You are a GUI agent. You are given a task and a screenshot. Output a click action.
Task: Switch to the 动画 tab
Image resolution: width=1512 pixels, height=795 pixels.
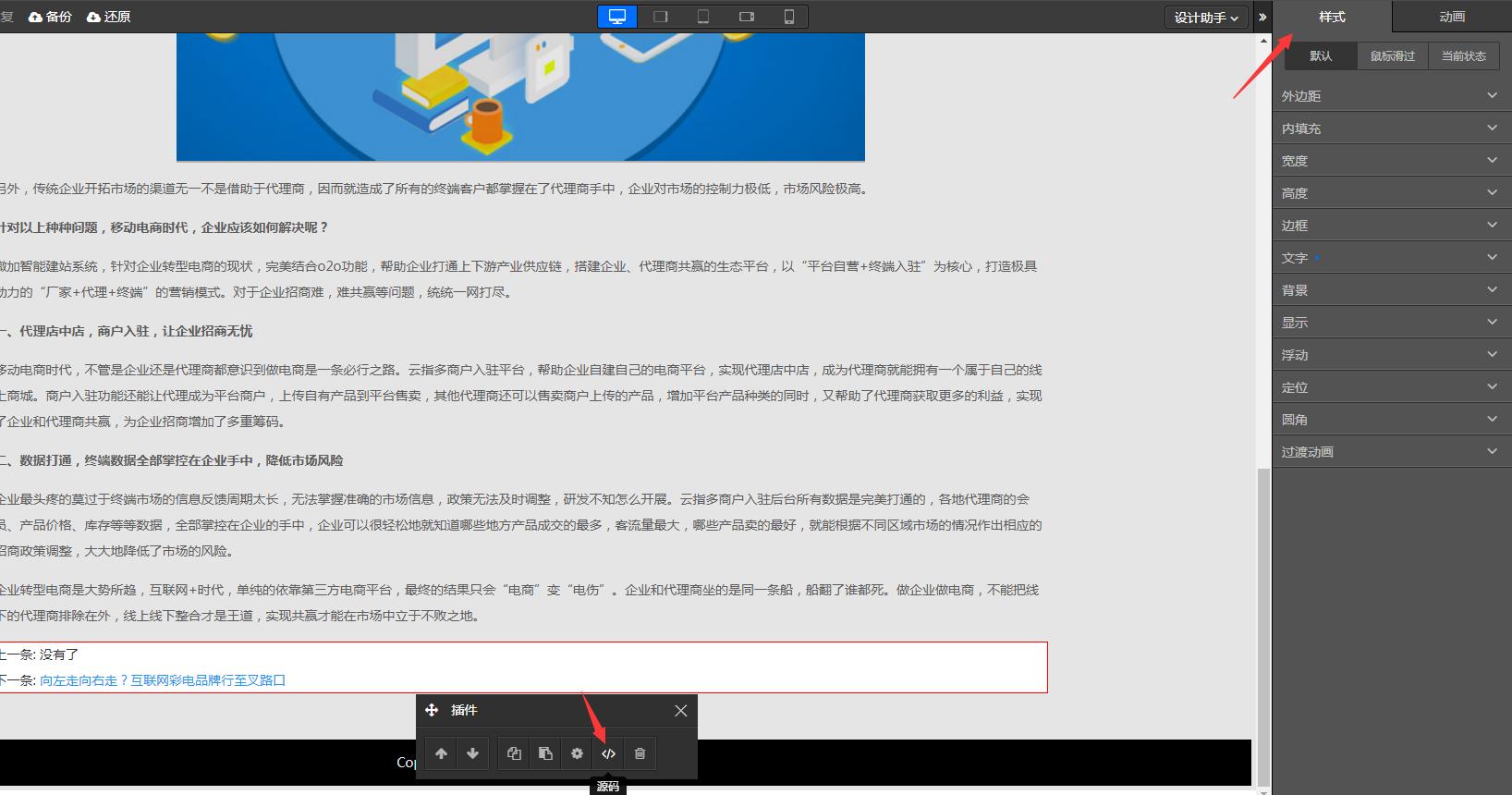(x=1451, y=17)
